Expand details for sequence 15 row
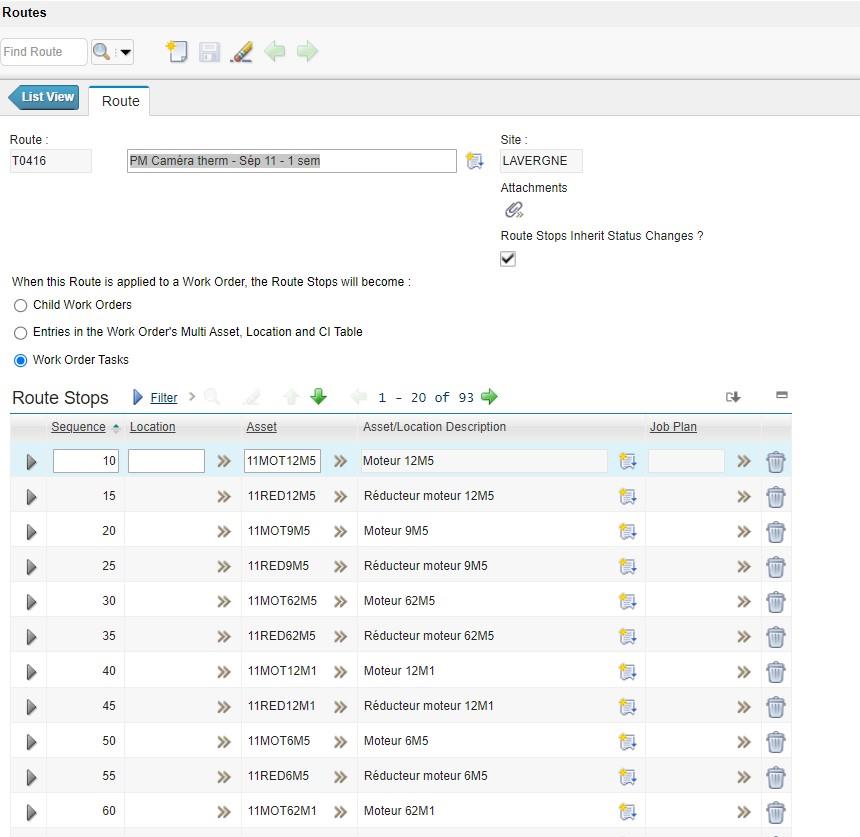 pyautogui.click(x=31, y=497)
